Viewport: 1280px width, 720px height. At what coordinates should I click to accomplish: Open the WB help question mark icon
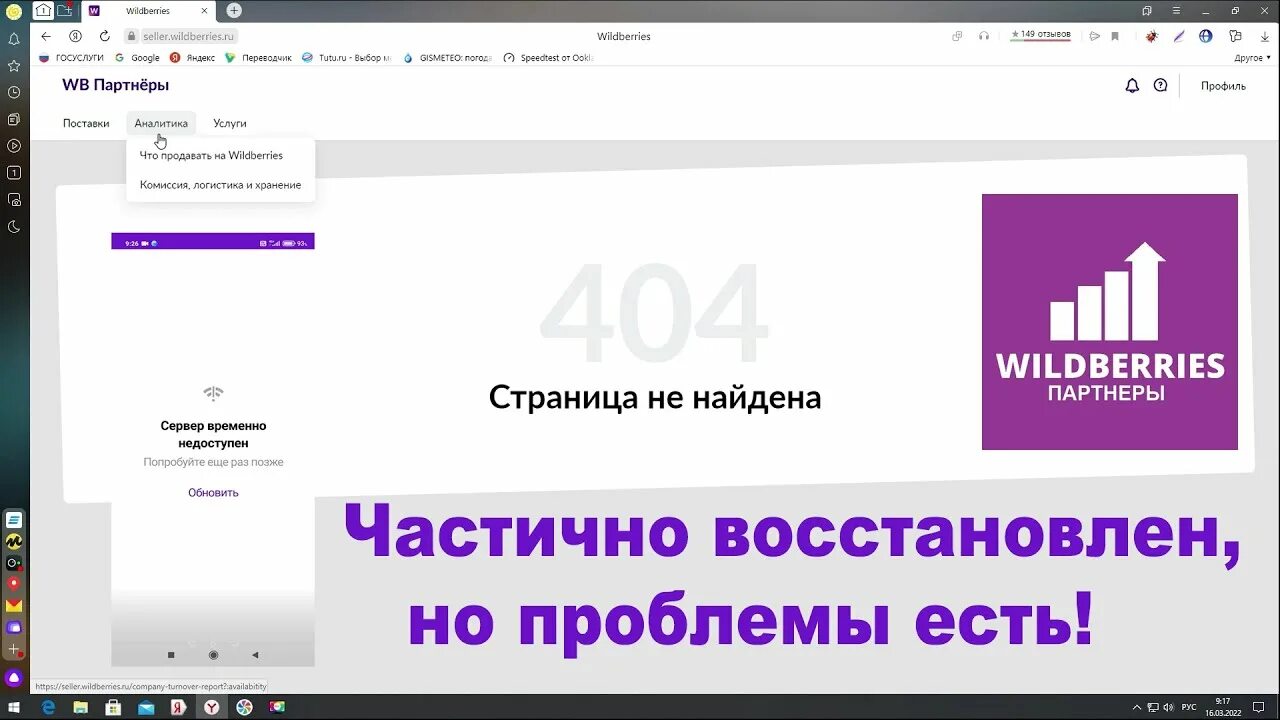coord(1160,86)
